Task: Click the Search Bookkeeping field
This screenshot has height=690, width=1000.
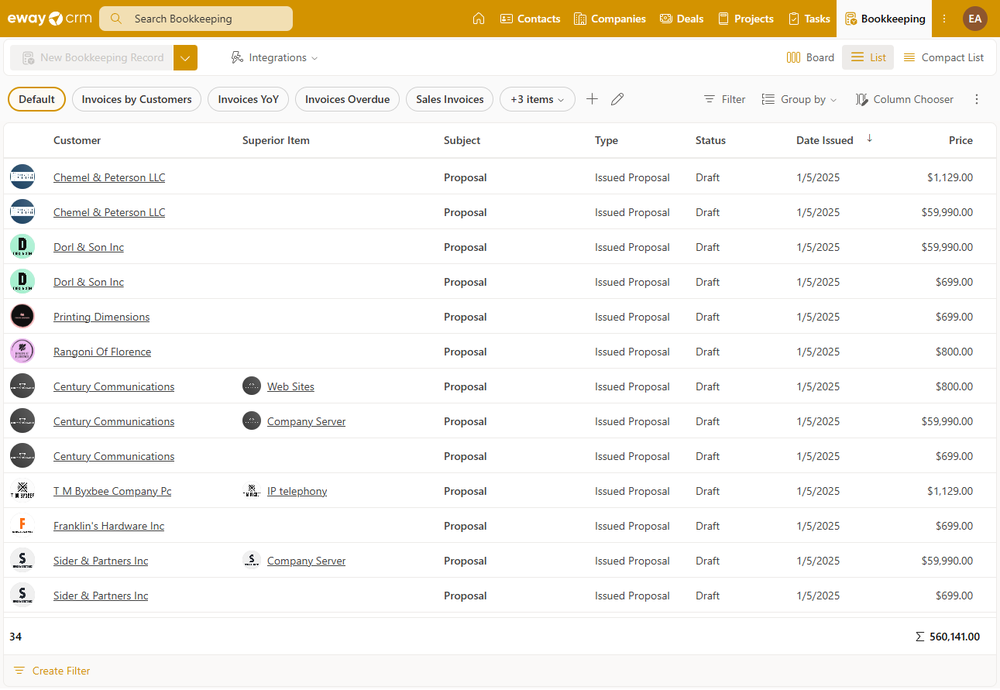Action: (x=196, y=19)
